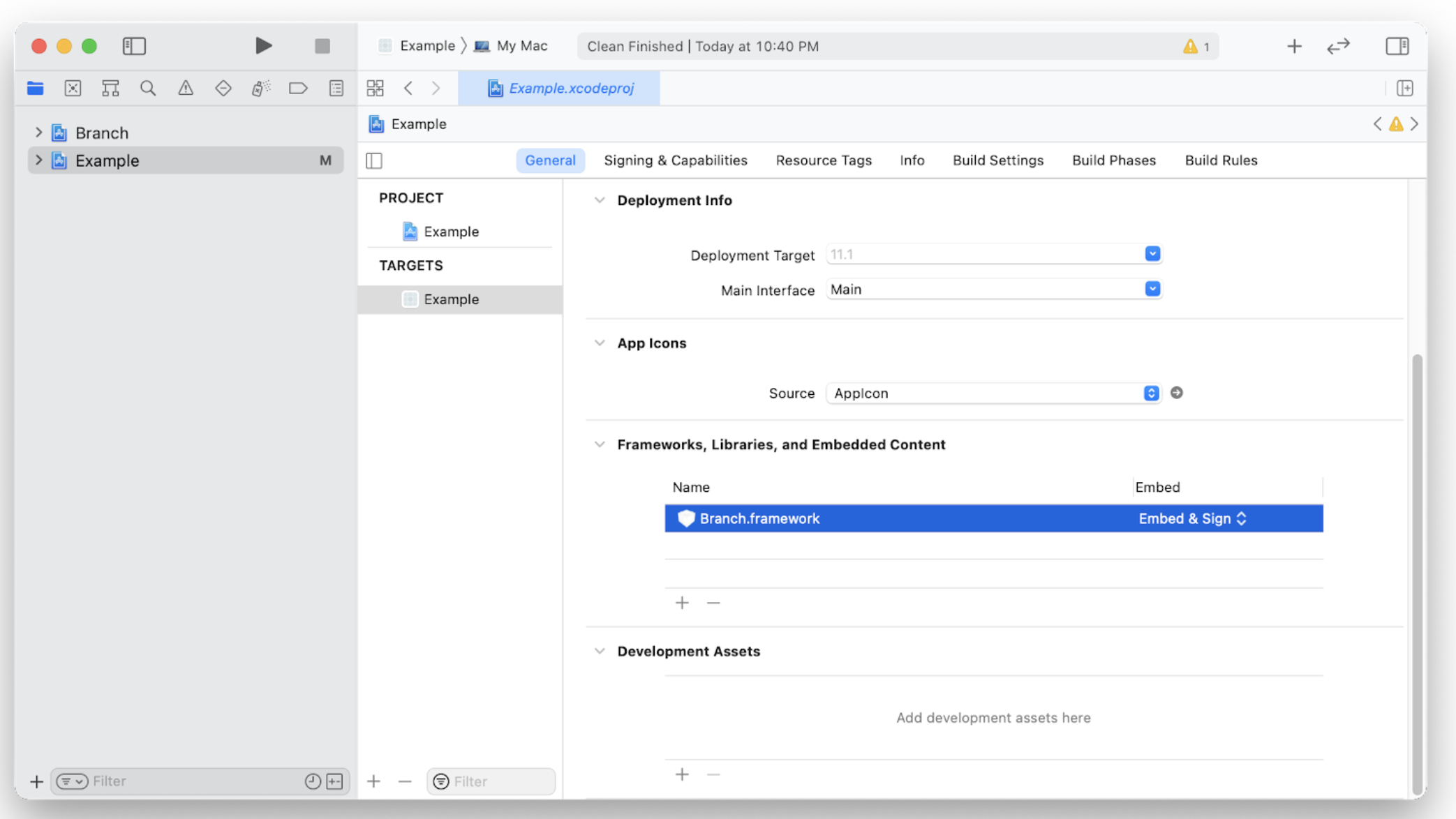
Task: Toggle the inspectors panel
Action: [x=1397, y=46]
